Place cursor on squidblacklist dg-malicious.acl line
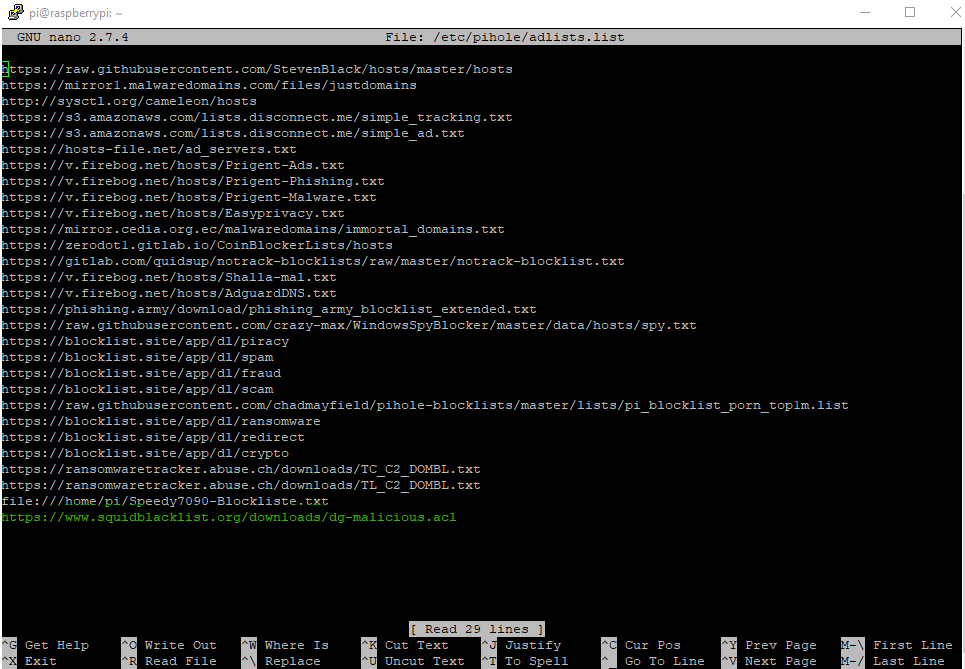 [229, 517]
